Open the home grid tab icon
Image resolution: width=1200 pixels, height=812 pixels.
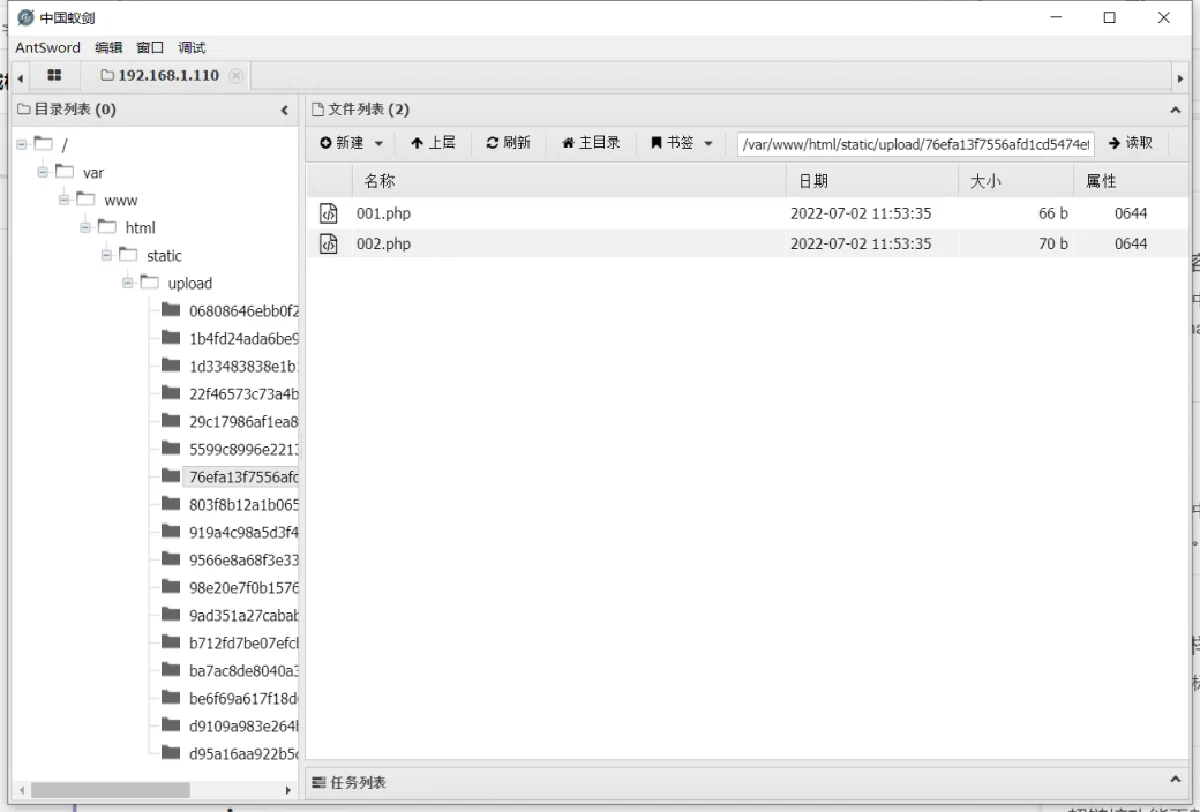pyautogui.click(x=54, y=75)
